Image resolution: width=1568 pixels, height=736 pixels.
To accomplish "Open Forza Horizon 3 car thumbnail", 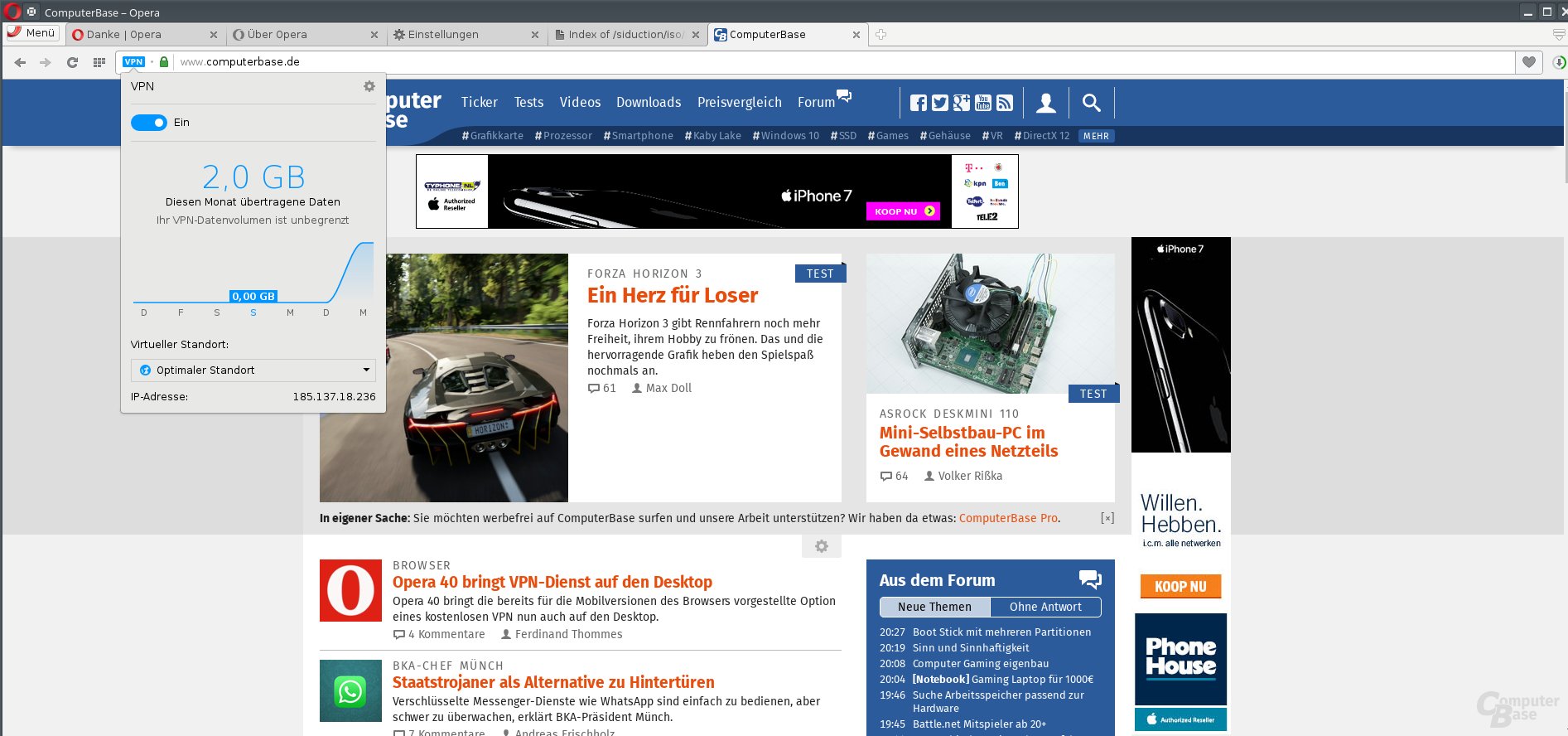I will pos(444,378).
